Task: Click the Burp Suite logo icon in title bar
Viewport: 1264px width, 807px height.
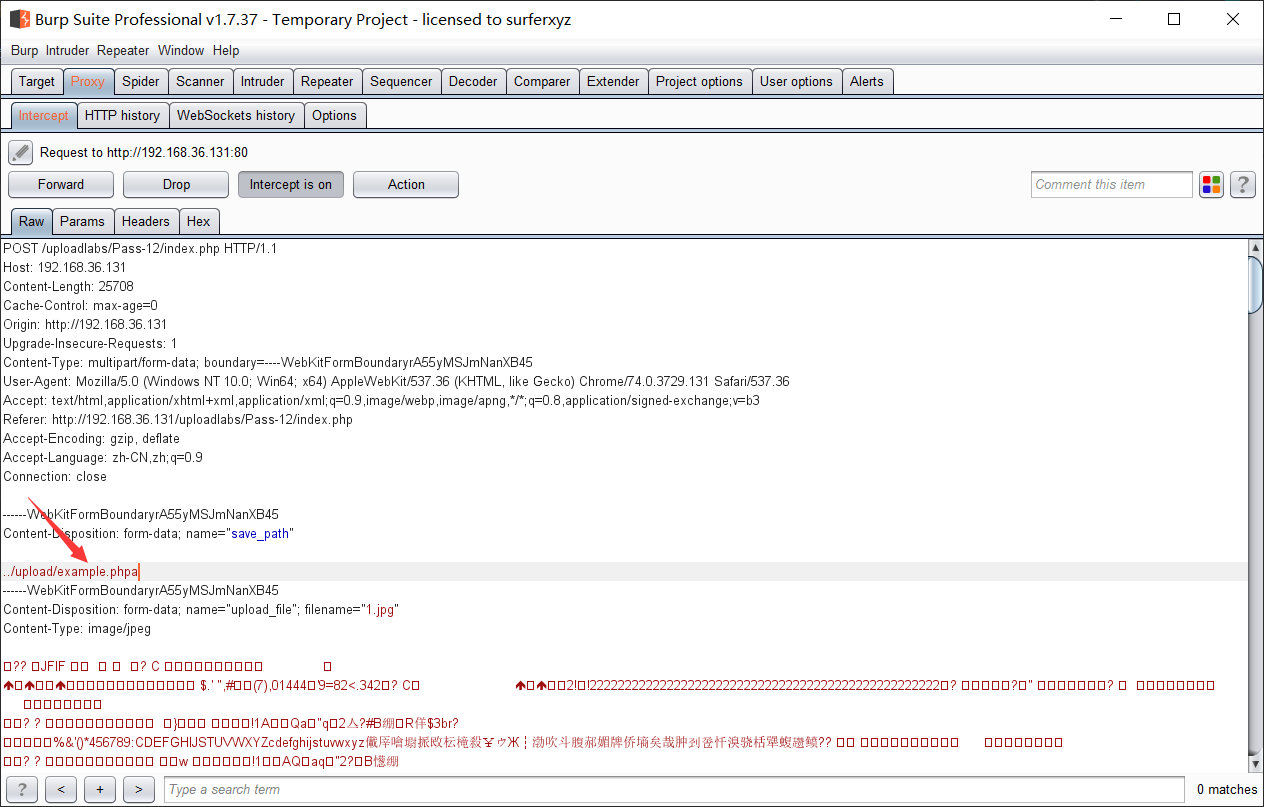Action: click(x=19, y=19)
